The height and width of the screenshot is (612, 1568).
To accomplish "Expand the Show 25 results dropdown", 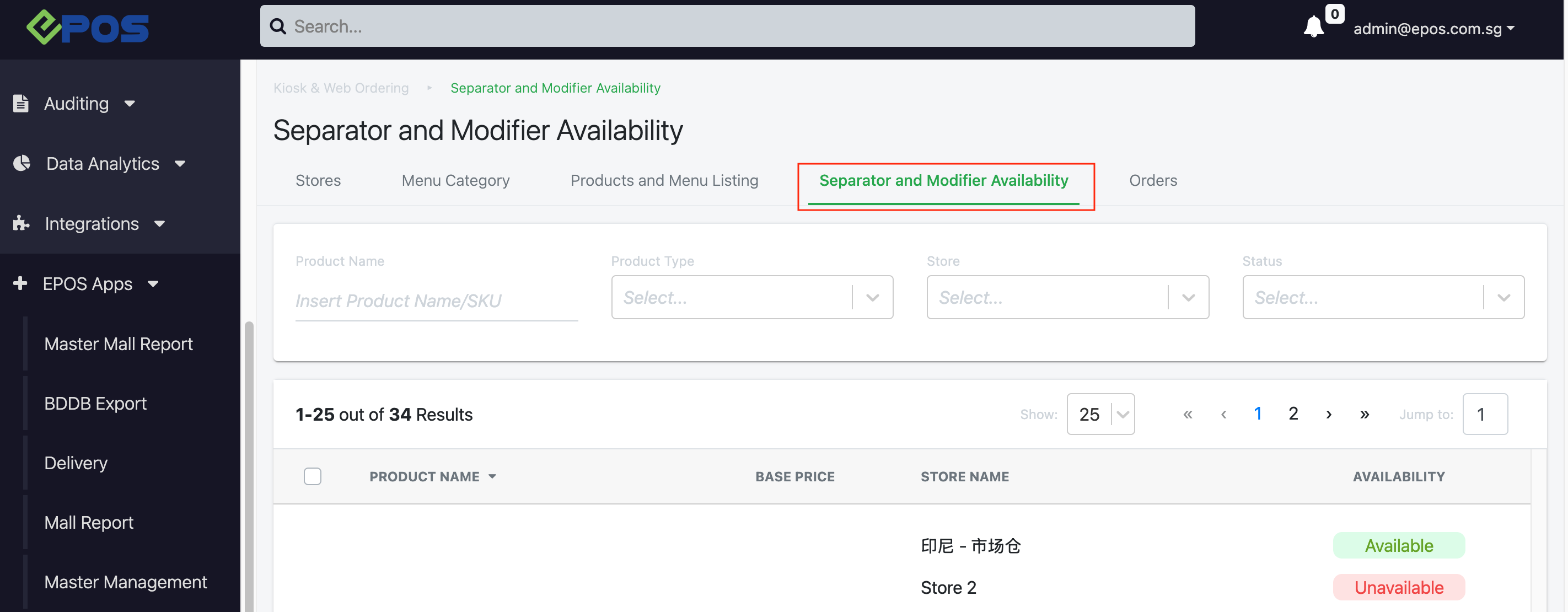I will (x=1100, y=415).
